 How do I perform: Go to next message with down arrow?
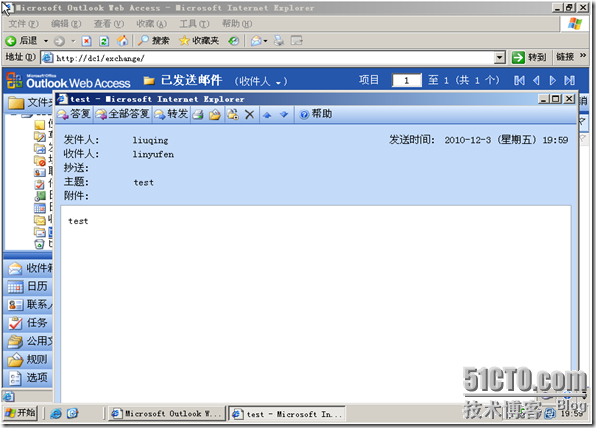point(284,114)
